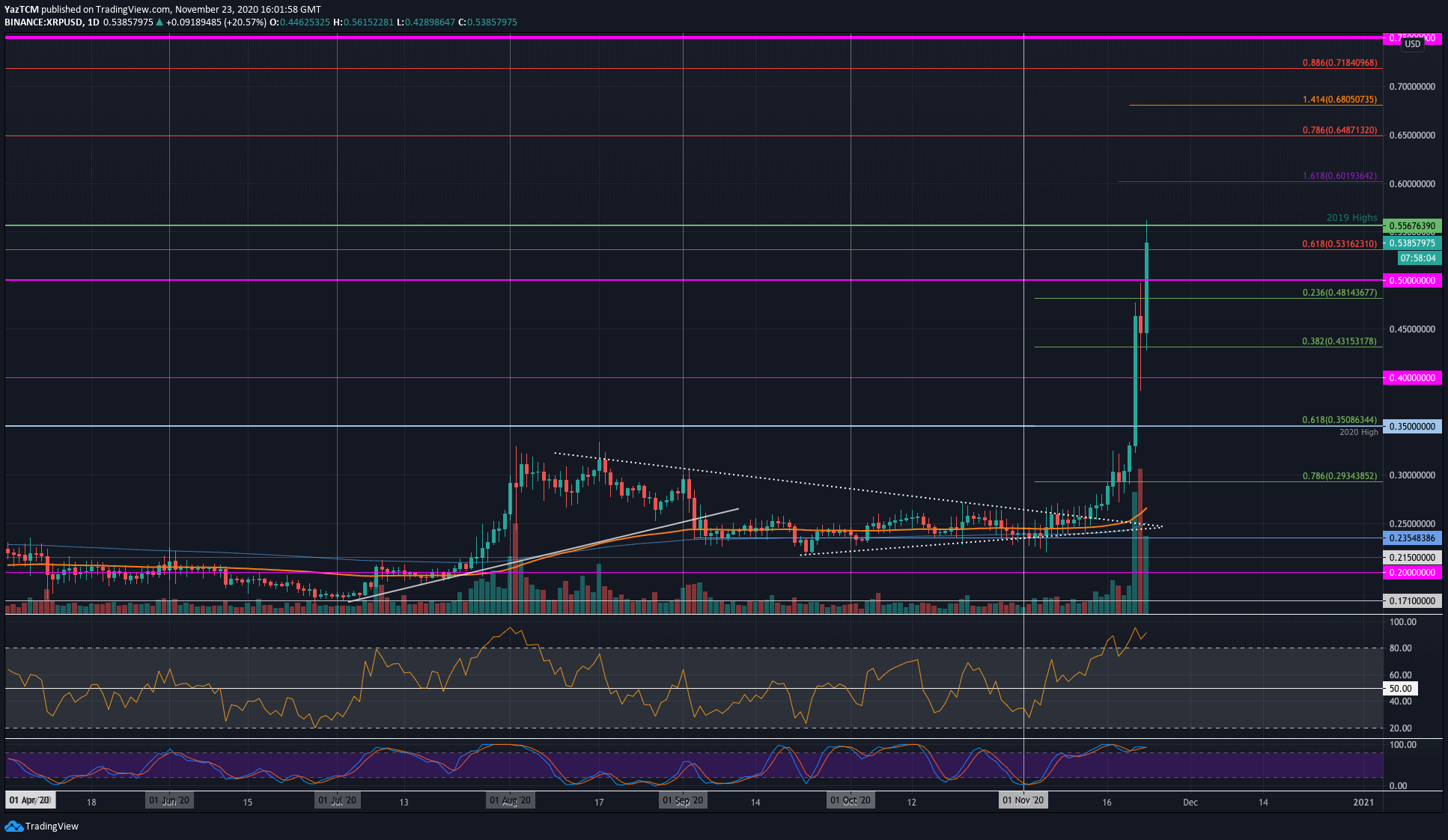
Task: Select the 0.618(0.35086344) retracement label
Action: click(x=1339, y=421)
